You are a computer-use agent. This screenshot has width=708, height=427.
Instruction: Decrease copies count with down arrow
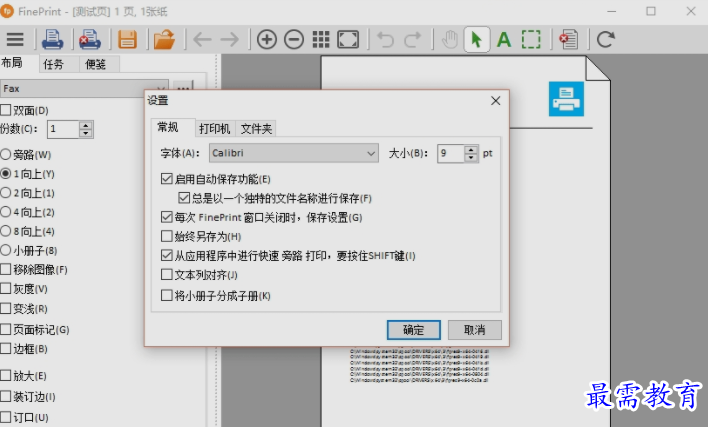(x=86, y=134)
